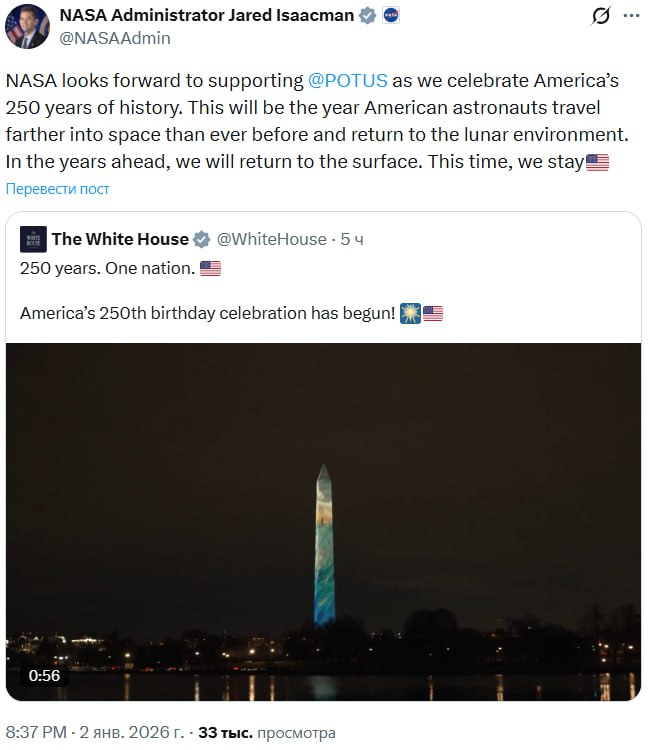Click The White House verified badge

[x=201, y=239]
